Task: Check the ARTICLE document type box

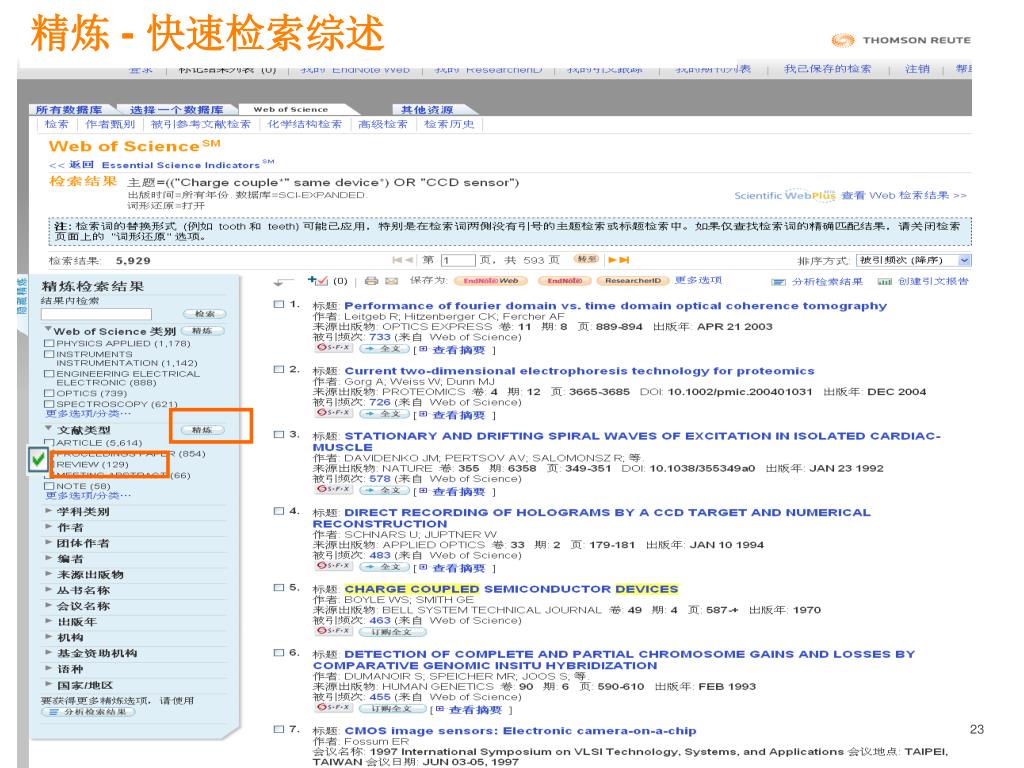Action: 49,443
